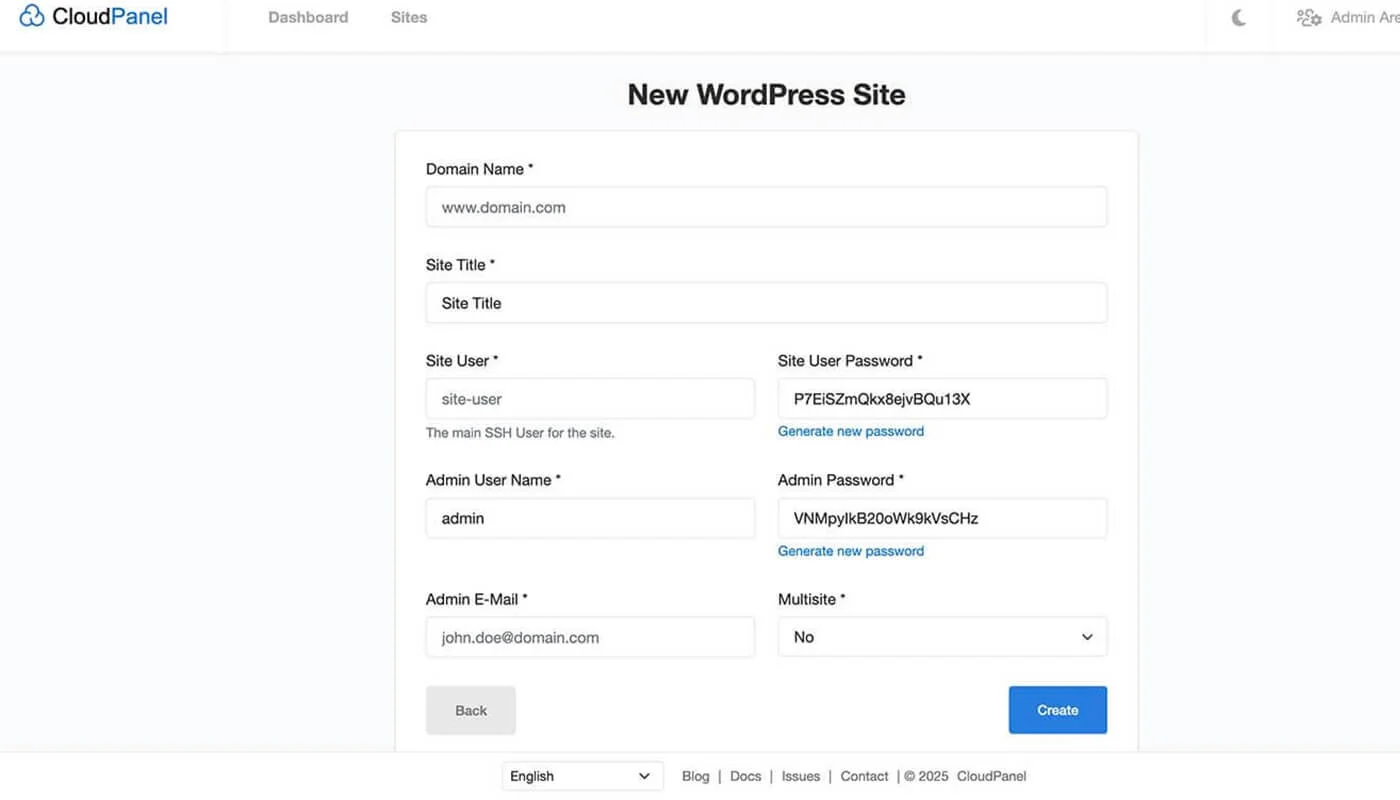
Task: Open the English language selector
Action: 582,775
